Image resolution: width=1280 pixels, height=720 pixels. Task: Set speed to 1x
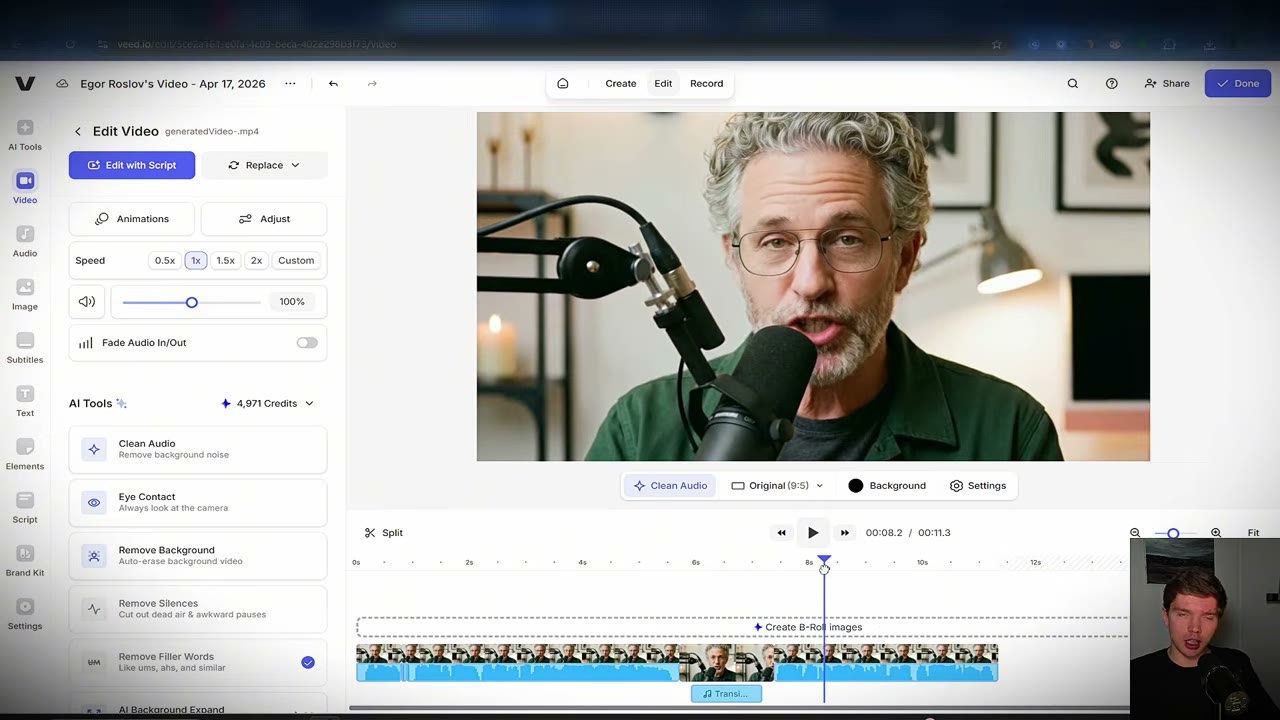pos(196,260)
